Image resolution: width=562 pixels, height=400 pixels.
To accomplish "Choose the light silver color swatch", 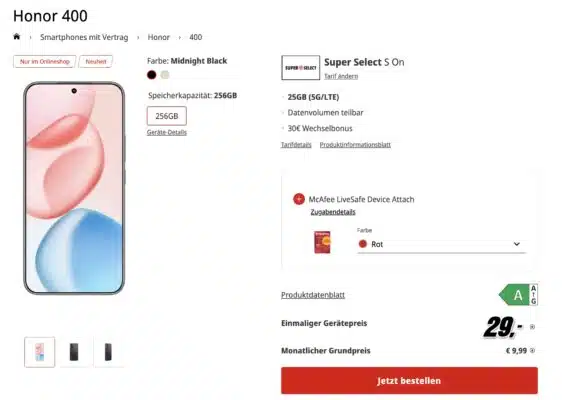I will pyautogui.click(x=165, y=75).
